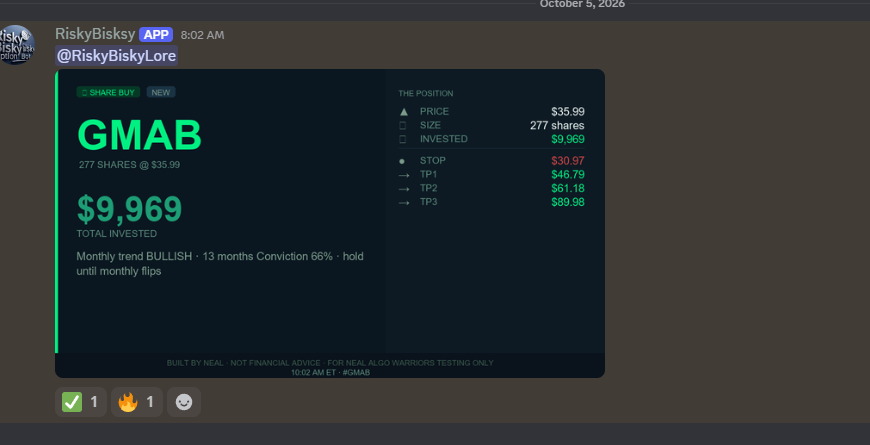Click the PRICE value $35.99
The width and height of the screenshot is (870, 445).
coord(568,112)
